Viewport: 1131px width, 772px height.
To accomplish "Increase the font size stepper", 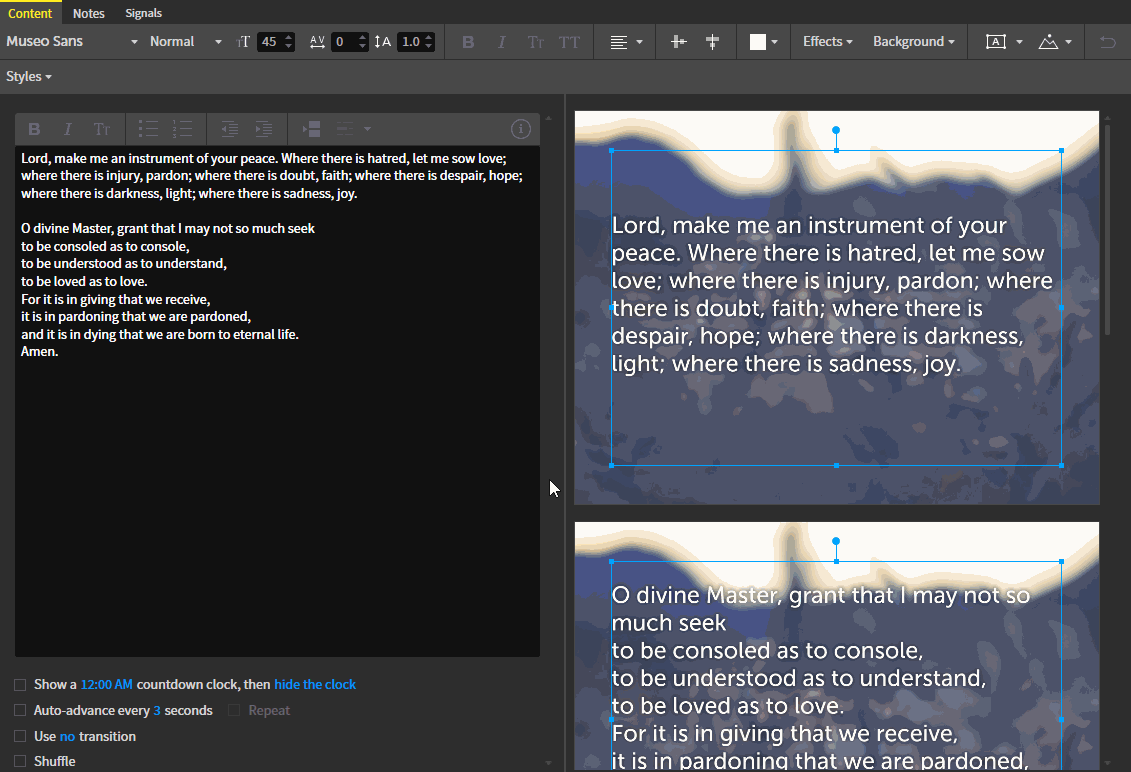I will tap(289, 37).
